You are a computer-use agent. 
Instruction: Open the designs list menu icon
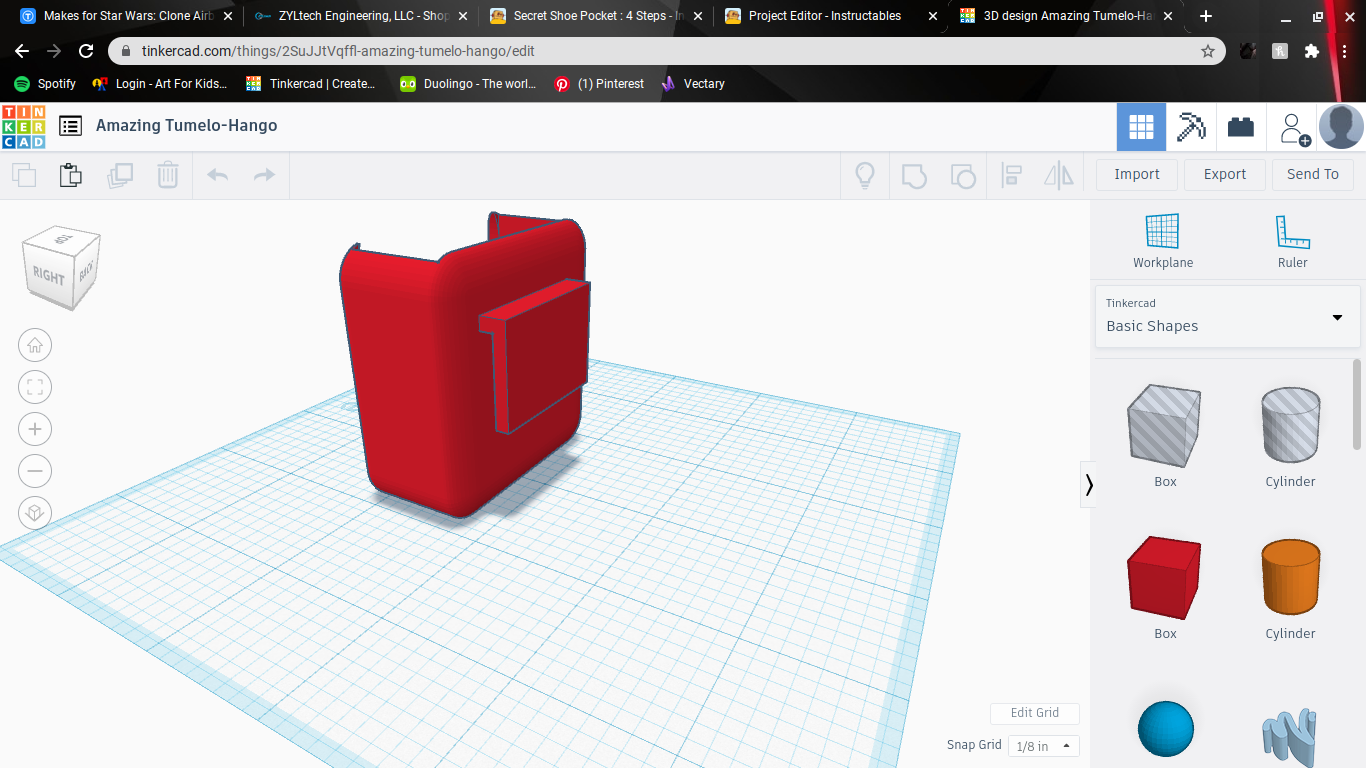point(70,126)
